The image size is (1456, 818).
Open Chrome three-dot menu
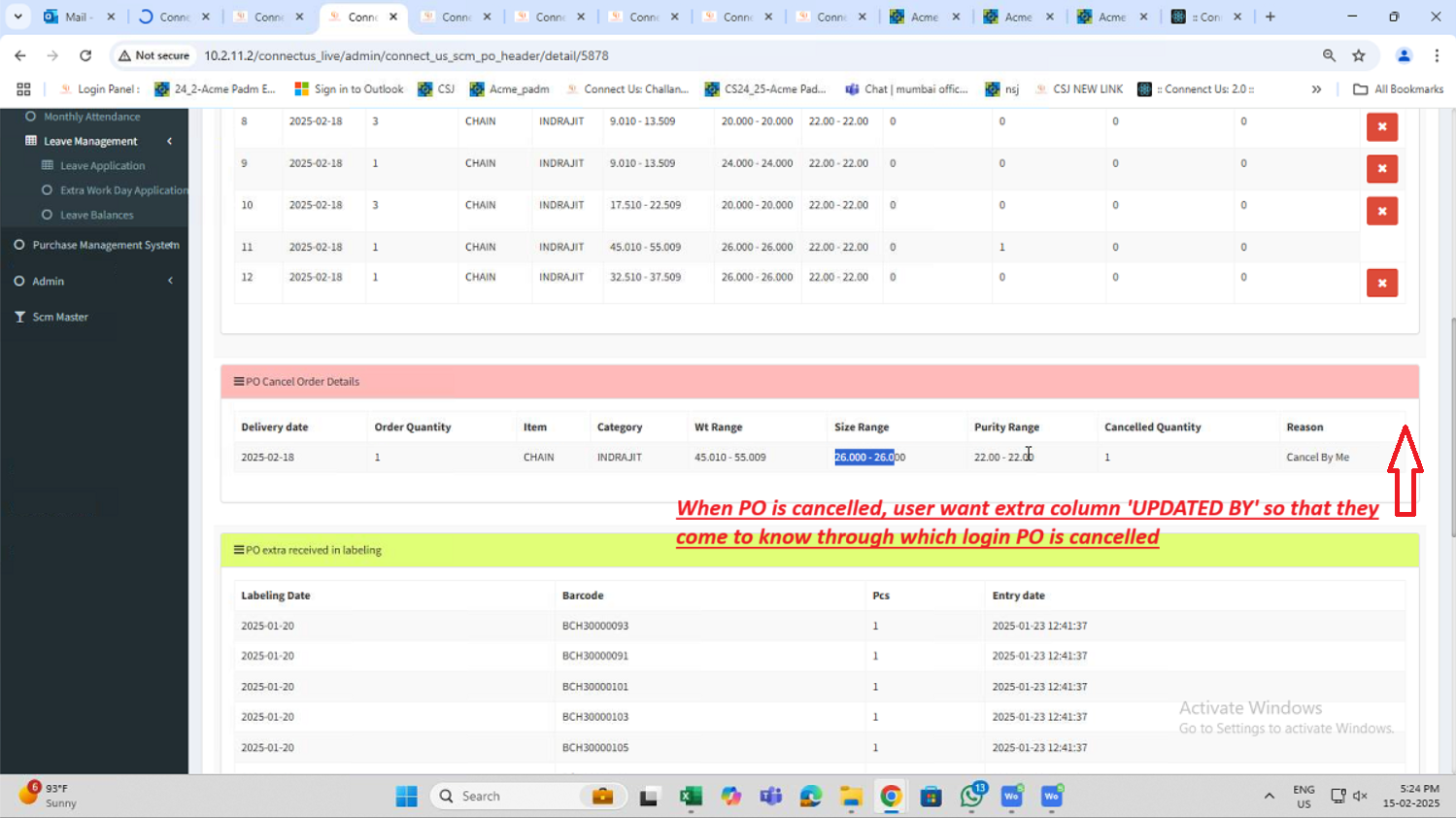[1437, 55]
